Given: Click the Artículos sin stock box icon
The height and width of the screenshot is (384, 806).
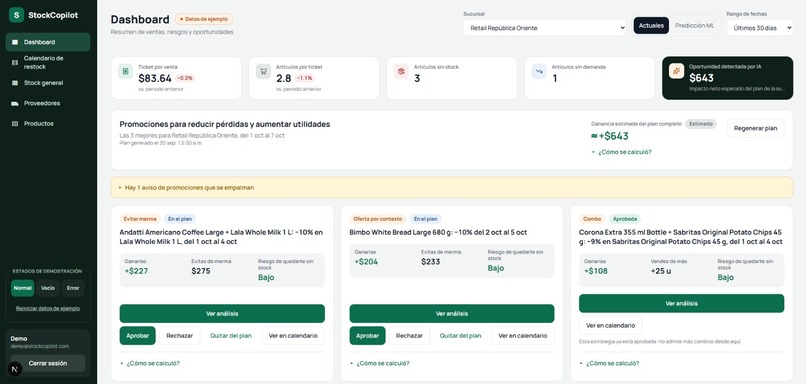Looking at the screenshot, I should 401,71.
